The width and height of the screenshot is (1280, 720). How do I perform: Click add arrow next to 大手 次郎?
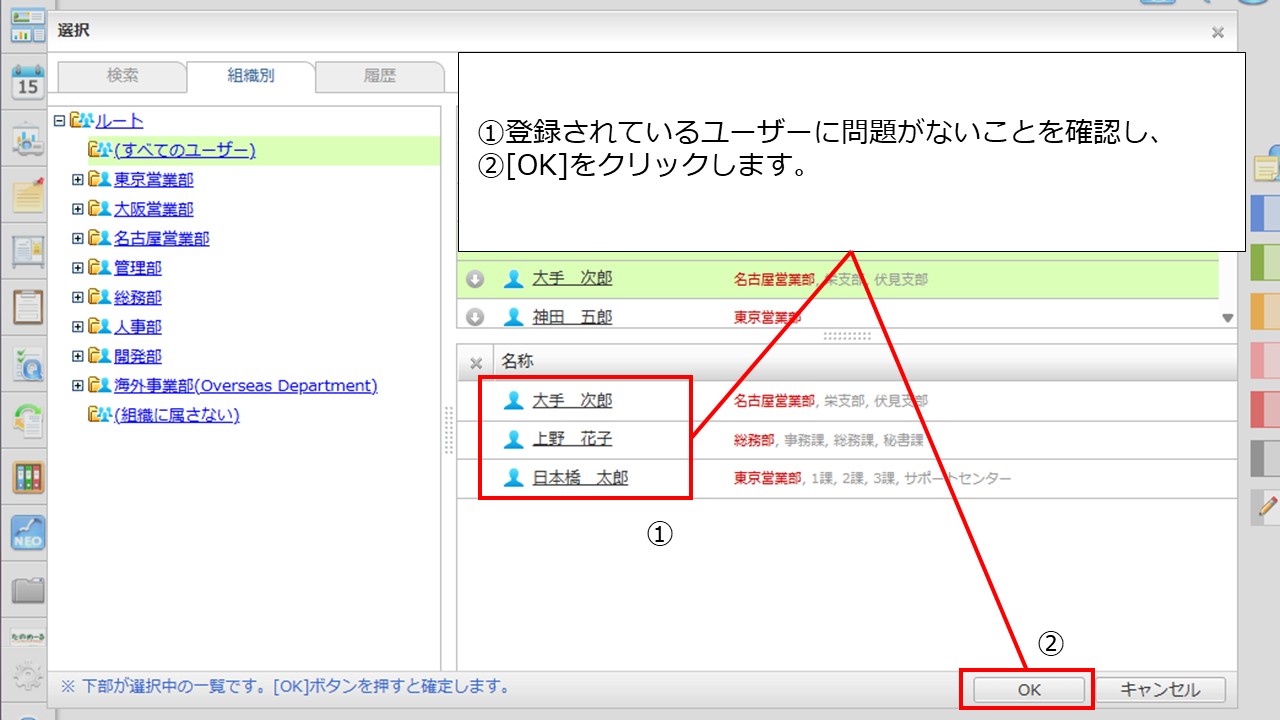pos(476,279)
